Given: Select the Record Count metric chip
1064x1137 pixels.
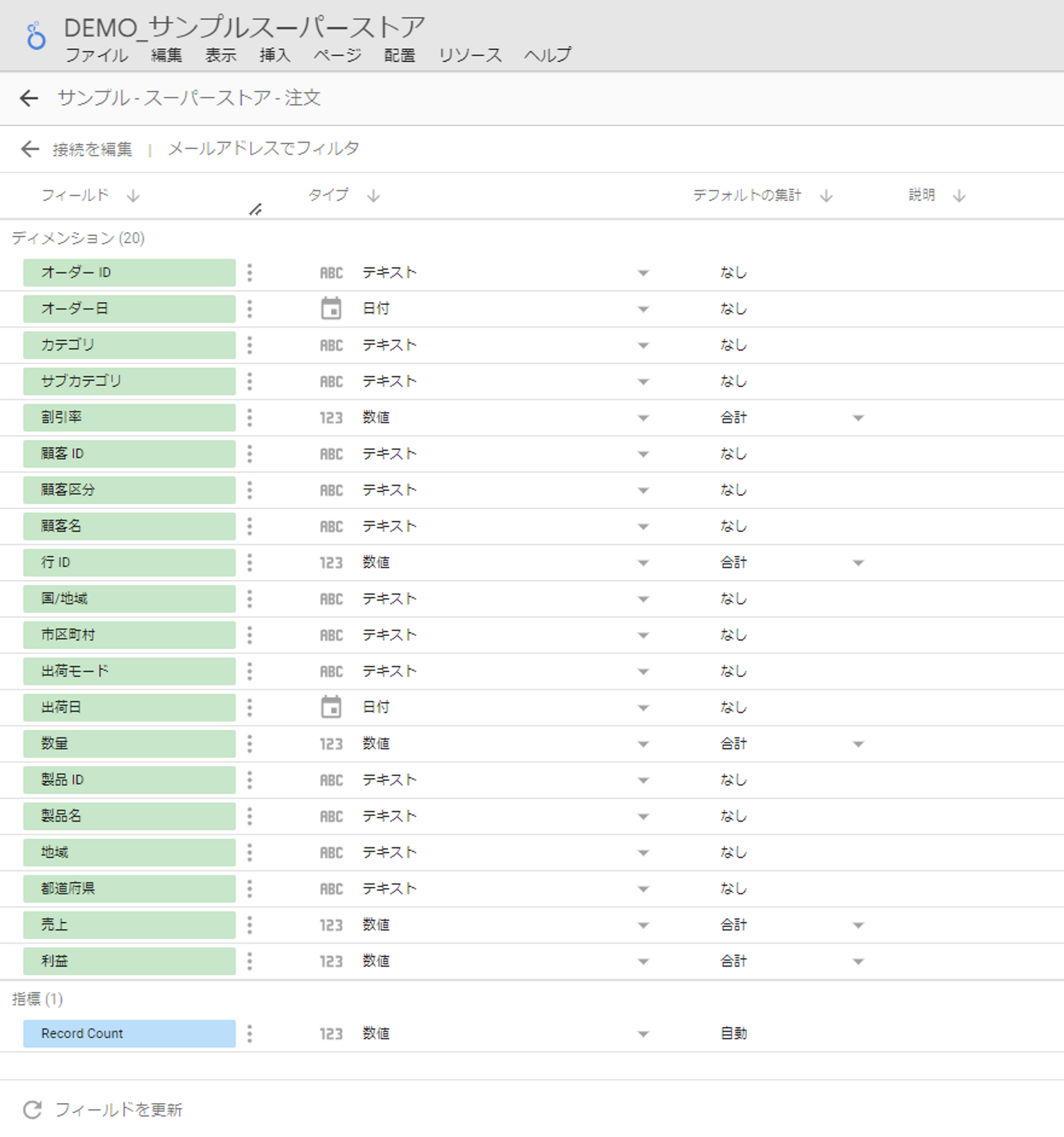Looking at the screenshot, I should pos(129,1034).
